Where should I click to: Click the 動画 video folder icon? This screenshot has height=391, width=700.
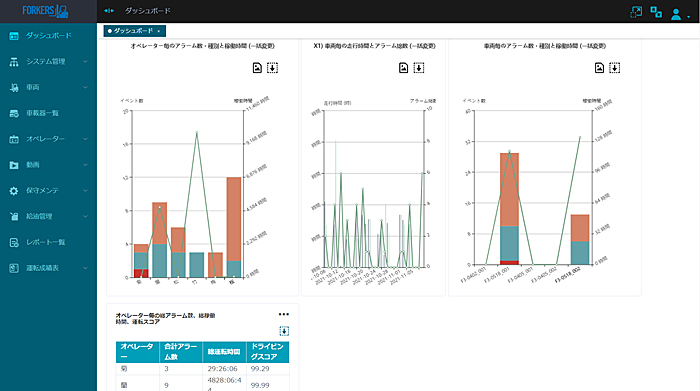[14, 165]
